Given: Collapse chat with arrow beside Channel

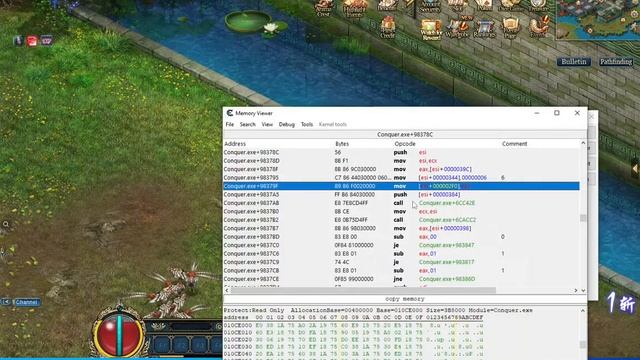Looking at the screenshot, I should point(6,302).
